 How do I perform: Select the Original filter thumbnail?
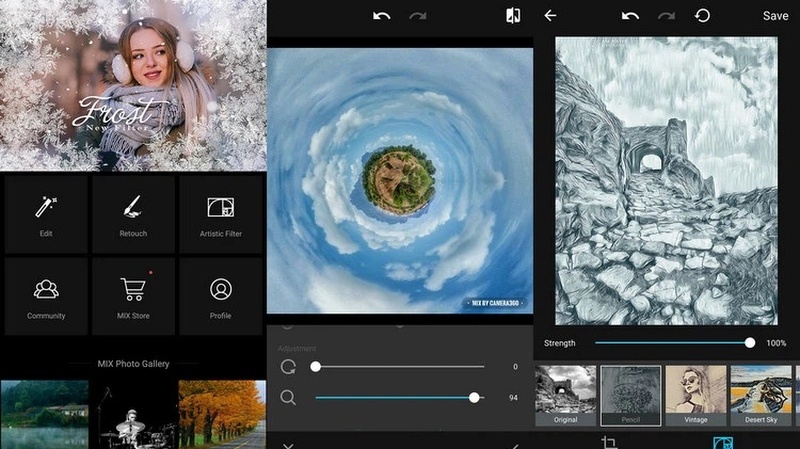[565, 395]
